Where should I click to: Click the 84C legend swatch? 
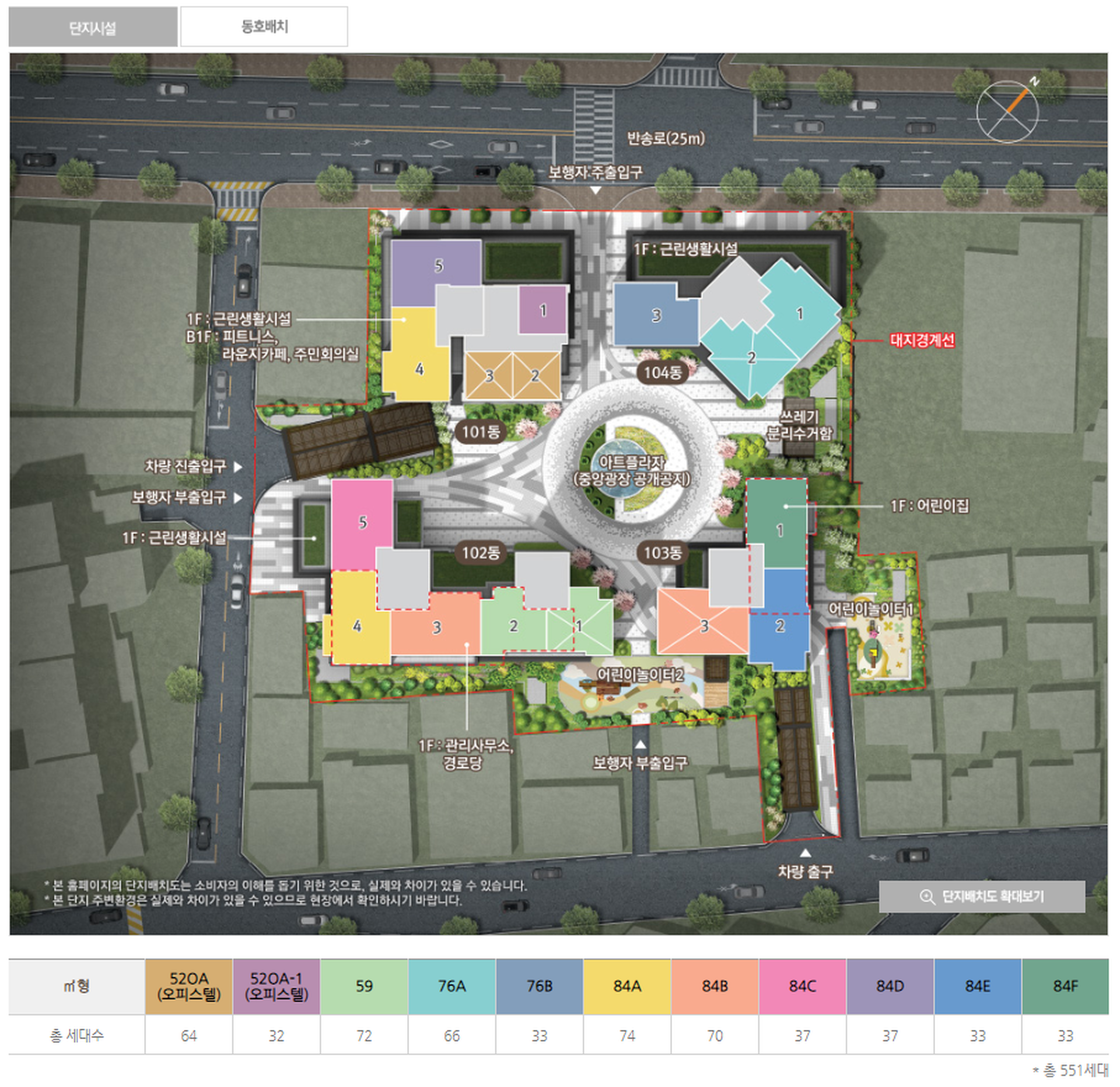coord(803,987)
